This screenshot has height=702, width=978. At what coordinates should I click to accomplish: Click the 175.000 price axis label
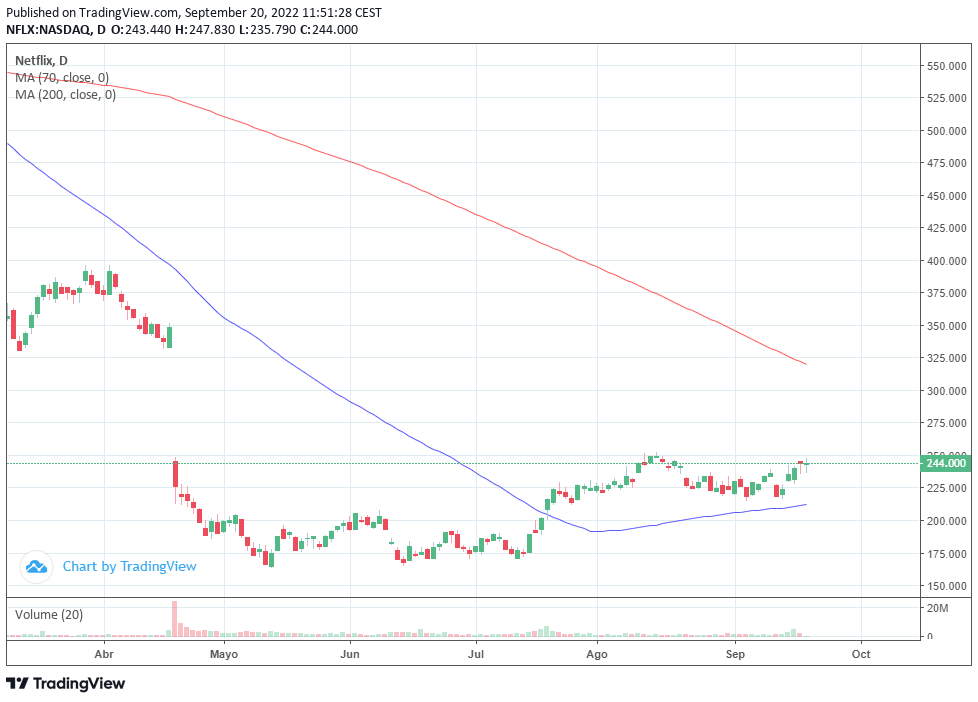point(946,553)
